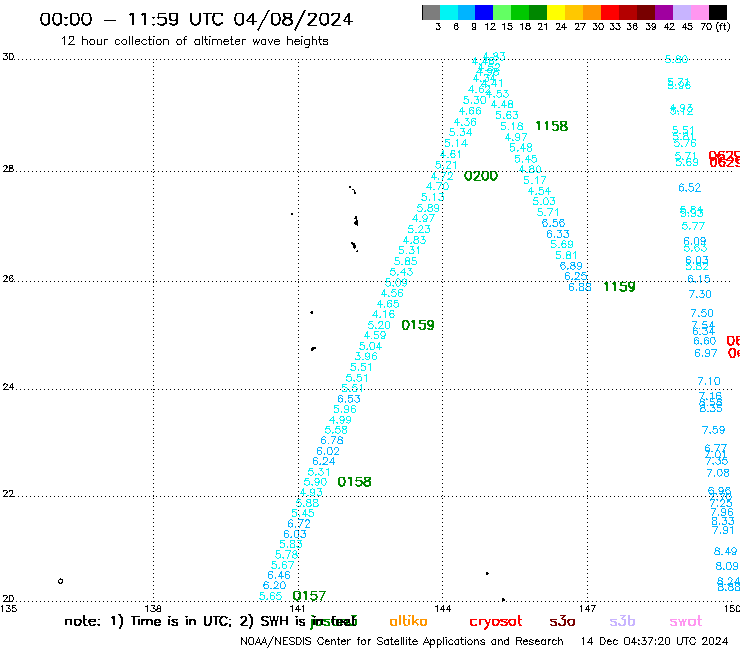Click the wave height value 5.20 beside 0159
This screenshot has width=740, height=650.
(x=379, y=325)
